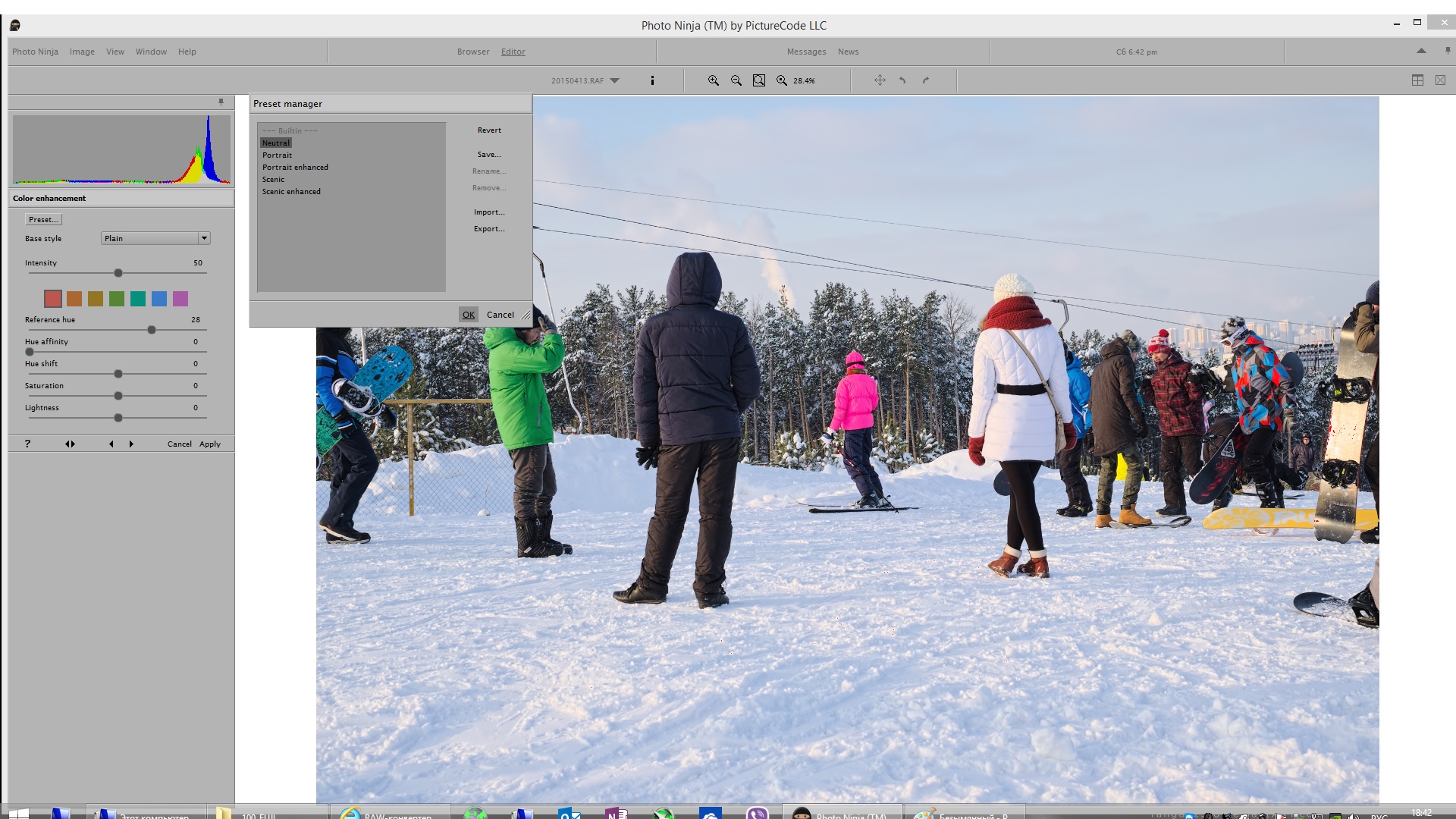Click the Preset... button
Image resolution: width=1456 pixels, height=819 pixels.
point(43,219)
